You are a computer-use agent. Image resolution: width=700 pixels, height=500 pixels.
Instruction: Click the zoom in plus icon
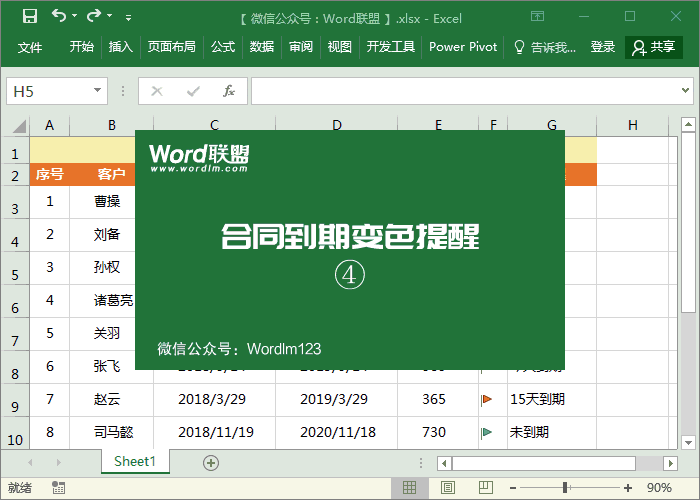pos(627,488)
